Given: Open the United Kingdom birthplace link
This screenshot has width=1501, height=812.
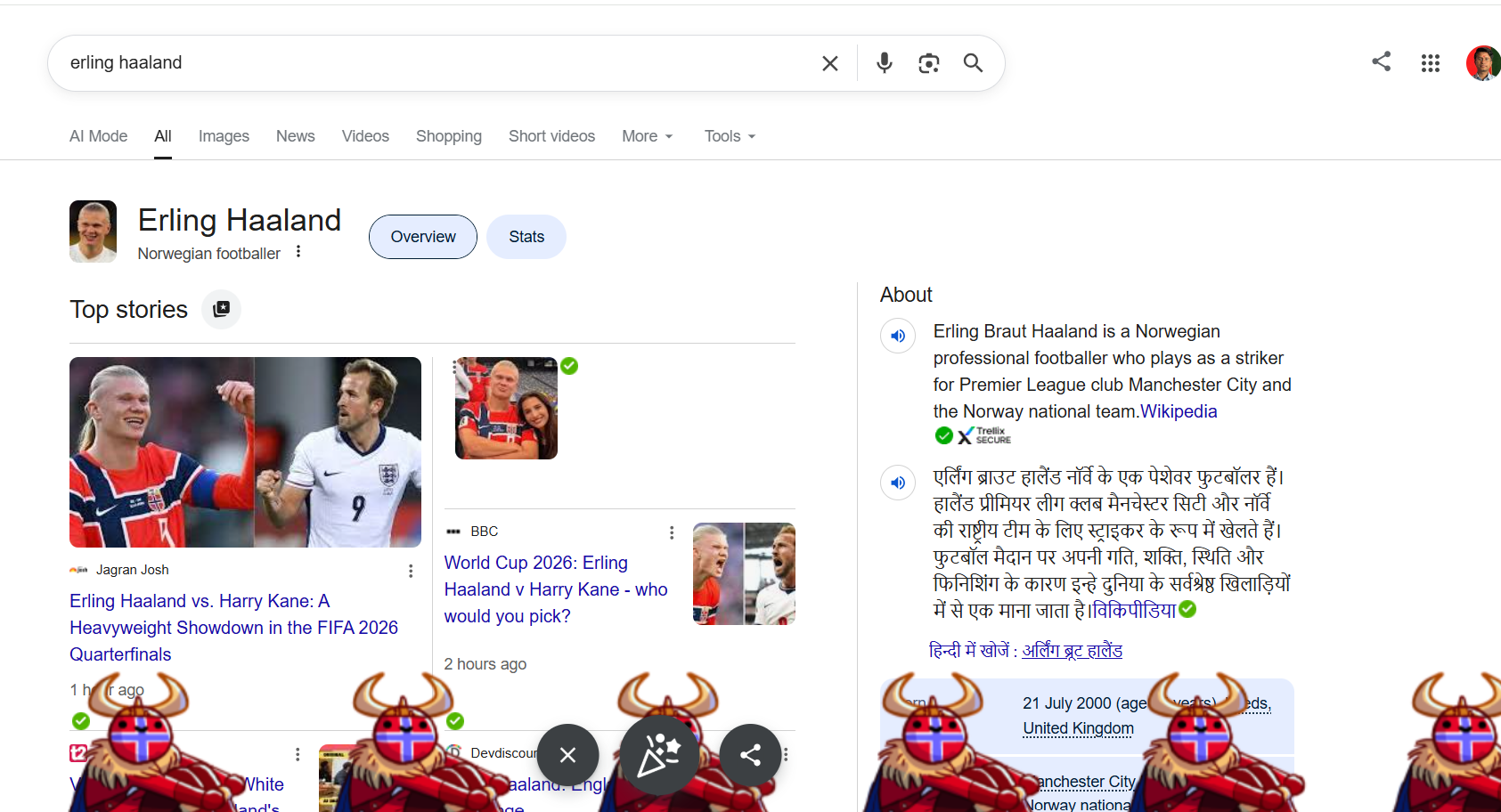Looking at the screenshot, I should [x=1078, y=728].
